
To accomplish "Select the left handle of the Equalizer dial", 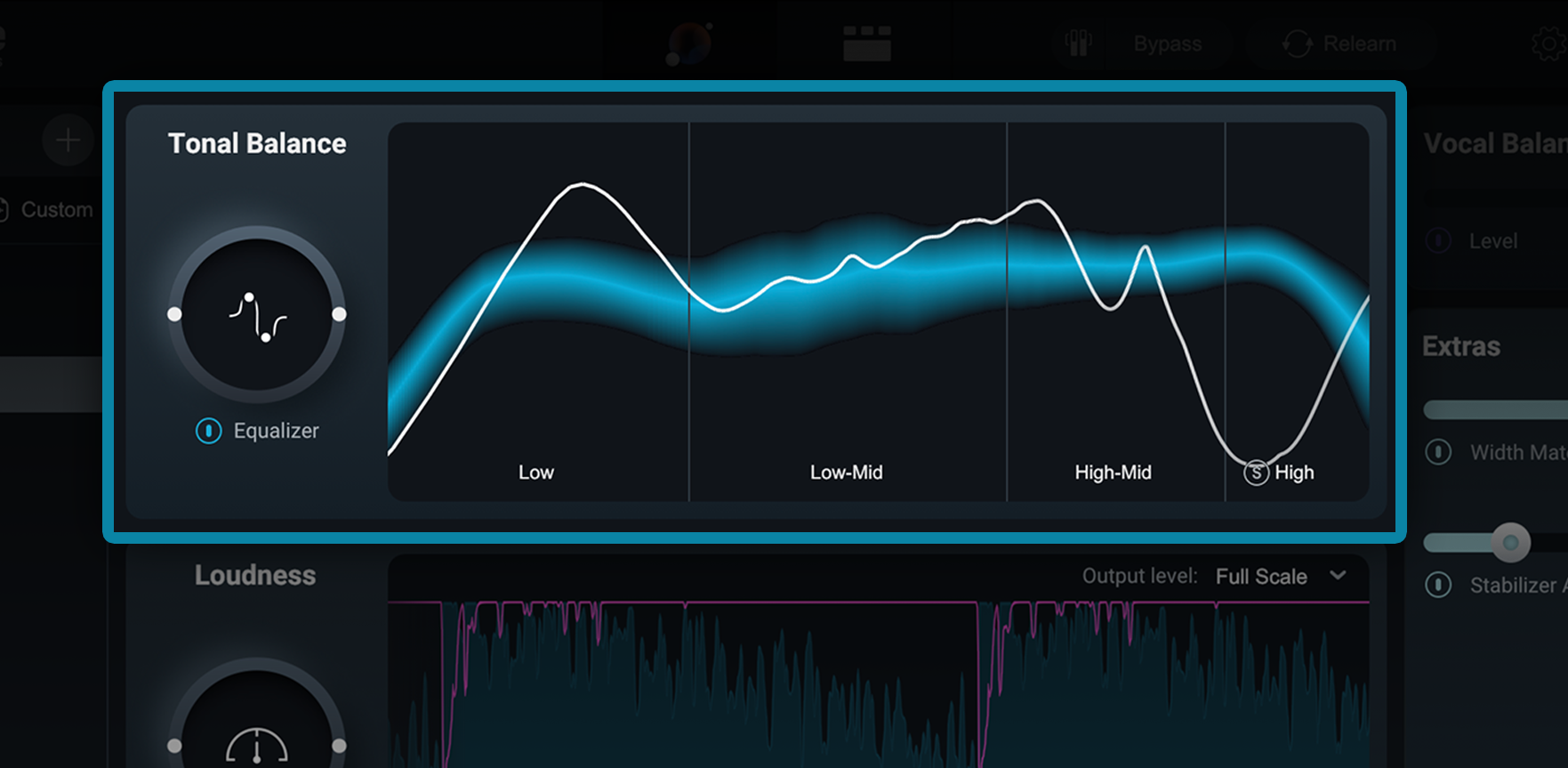I will point(174,314).
